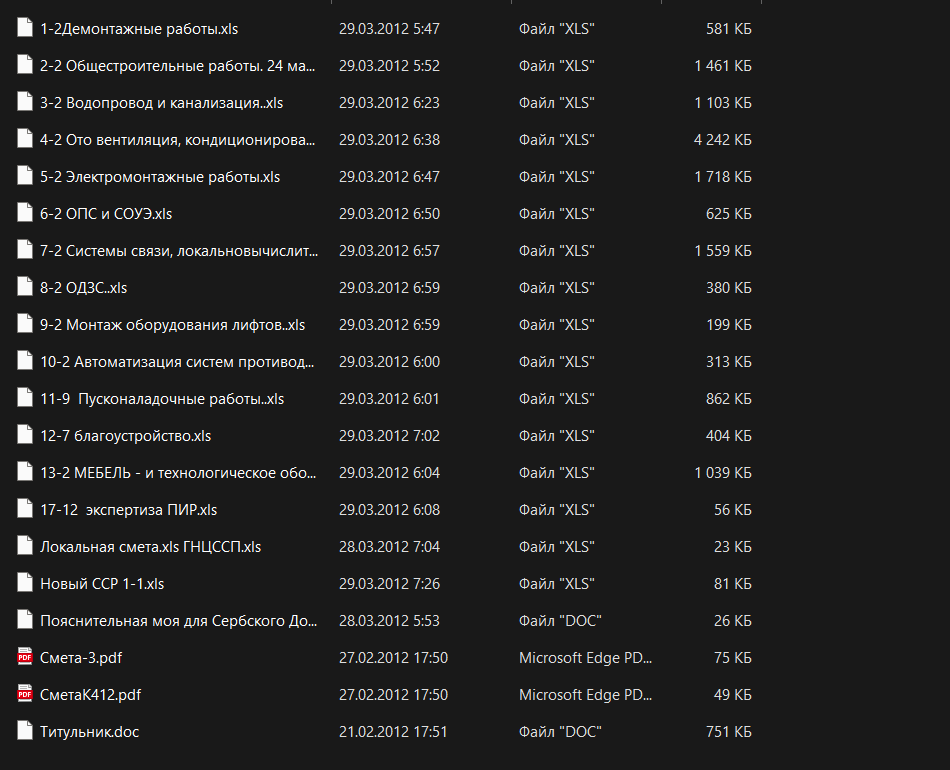Select 2-2 Общестроительные работы file name

[177, 66]
